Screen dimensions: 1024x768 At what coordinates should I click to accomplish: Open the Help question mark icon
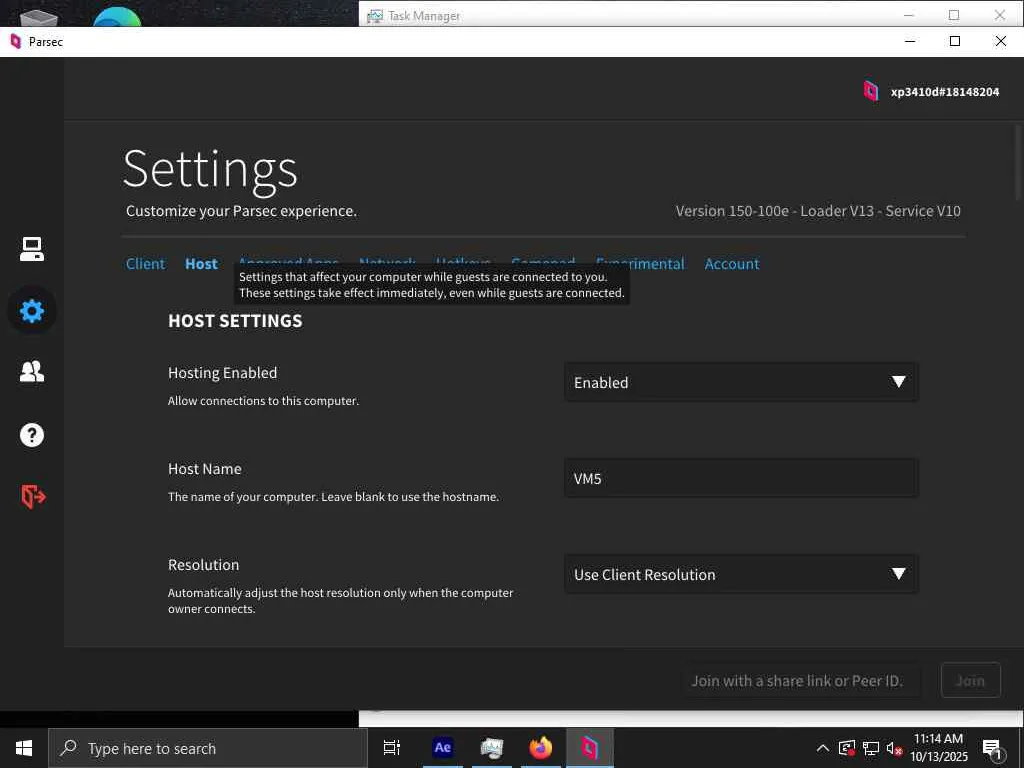click(x=31, y=434)
